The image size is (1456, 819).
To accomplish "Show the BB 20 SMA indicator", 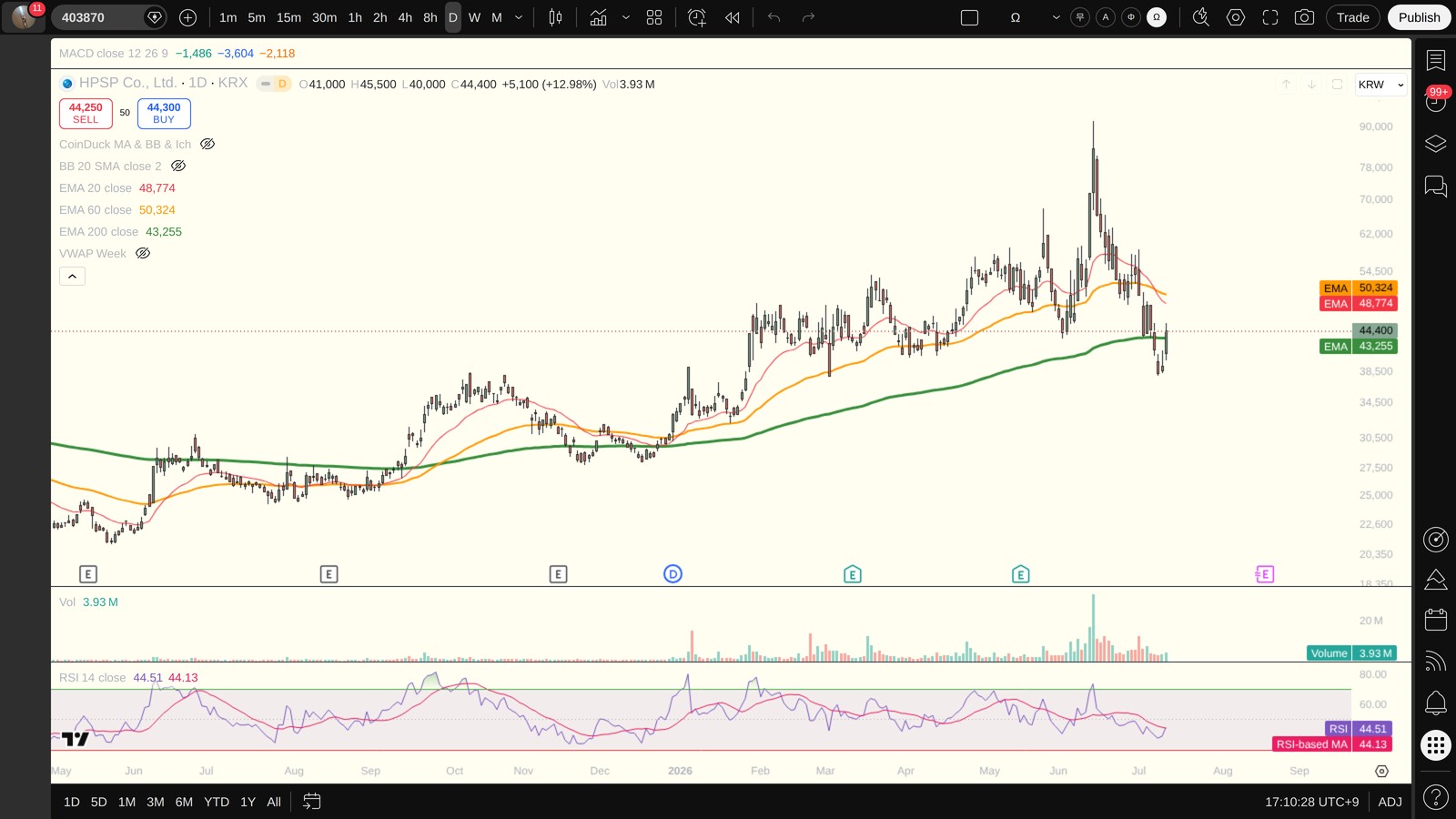I will click(x=178, y=166).
